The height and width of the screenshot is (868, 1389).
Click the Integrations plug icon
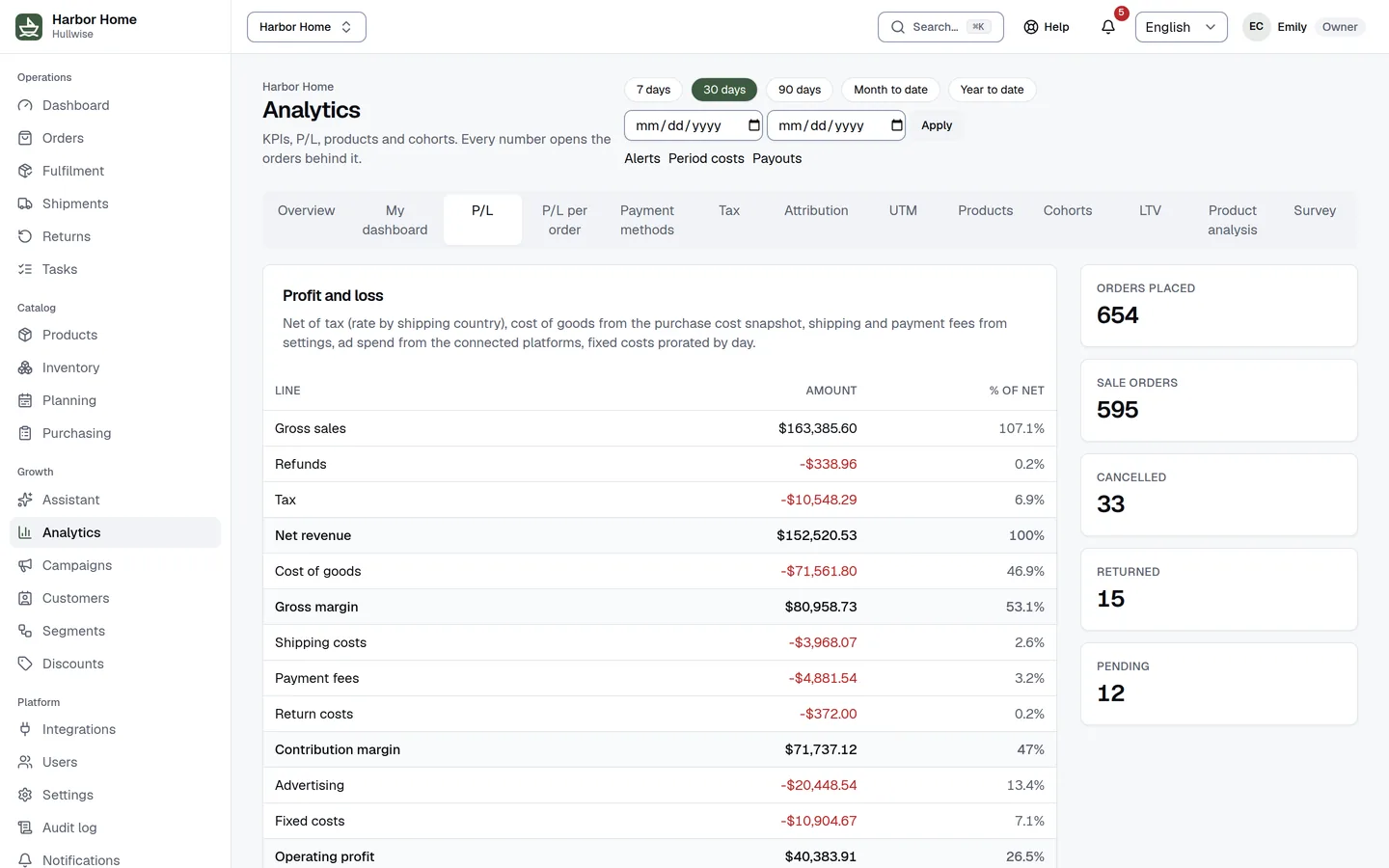pos(25,729)
